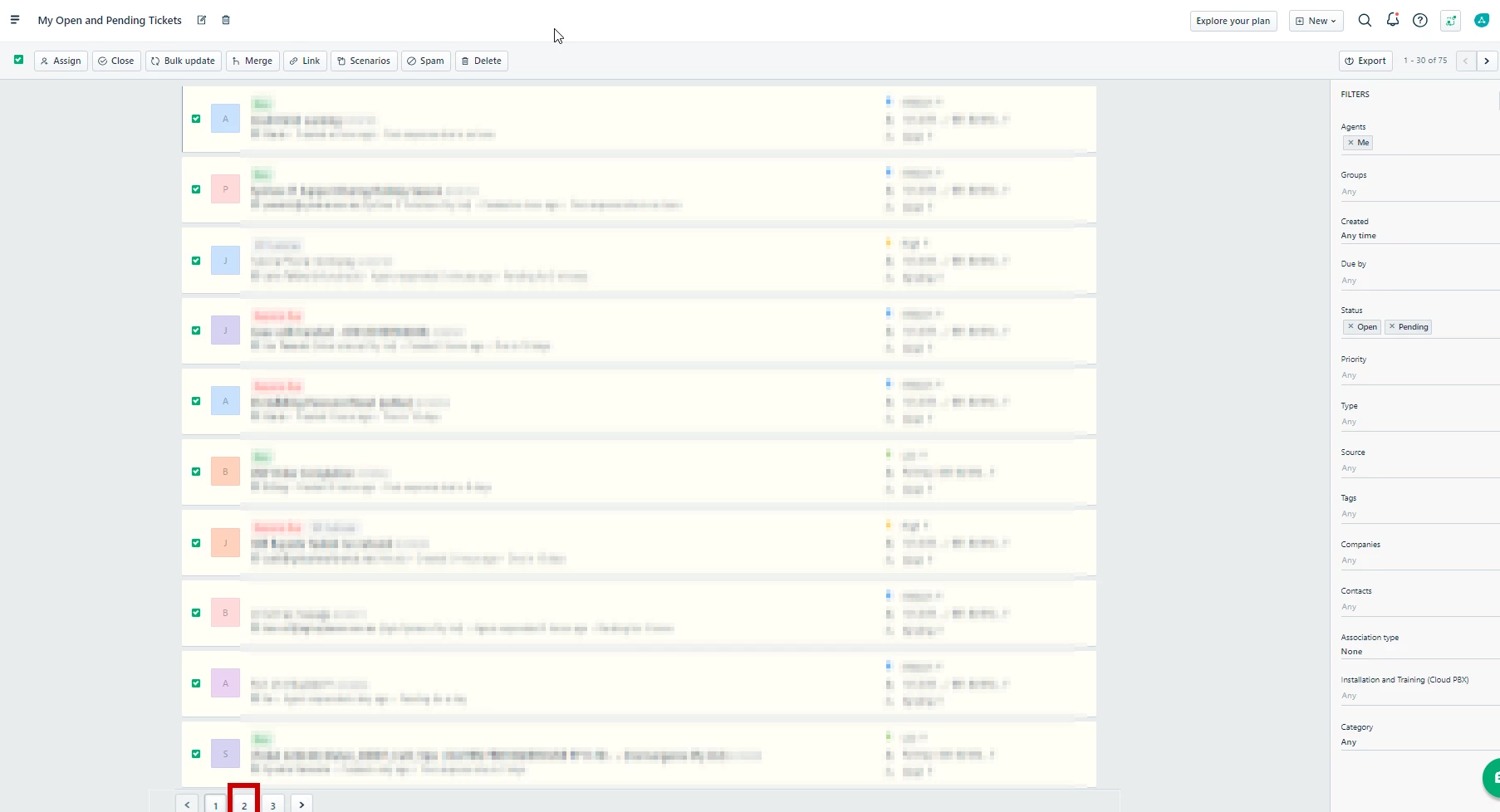Open the Due by filter field
The width and height of the screenshot is (1500, 812).
pyautogui.click(x=1419, y=281)
